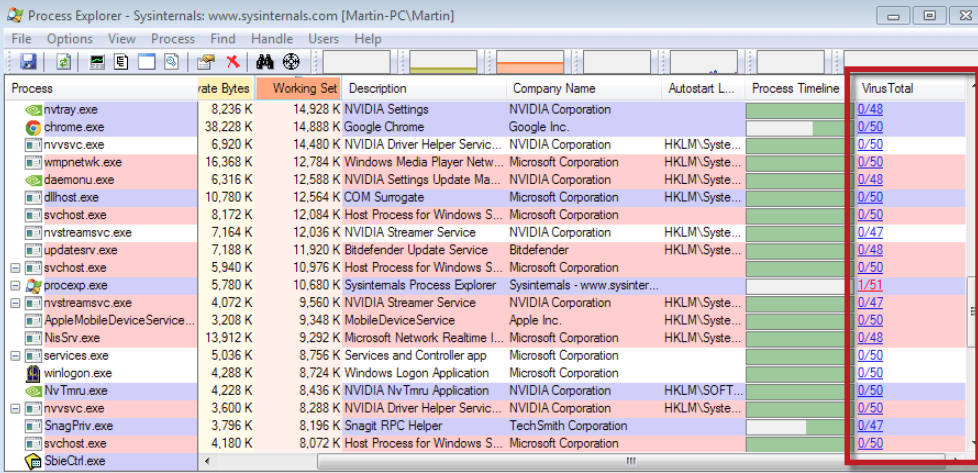Screen dimensions: 978x473
Task: Open winlogon.exe's 0/50 VirusTotal link
Action: coord(870,373)
